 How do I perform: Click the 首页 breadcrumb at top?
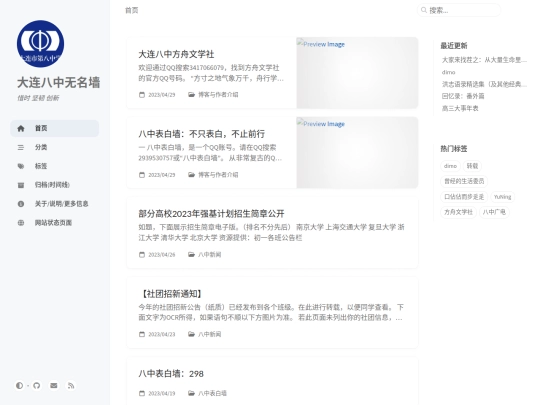click(132, 10)
